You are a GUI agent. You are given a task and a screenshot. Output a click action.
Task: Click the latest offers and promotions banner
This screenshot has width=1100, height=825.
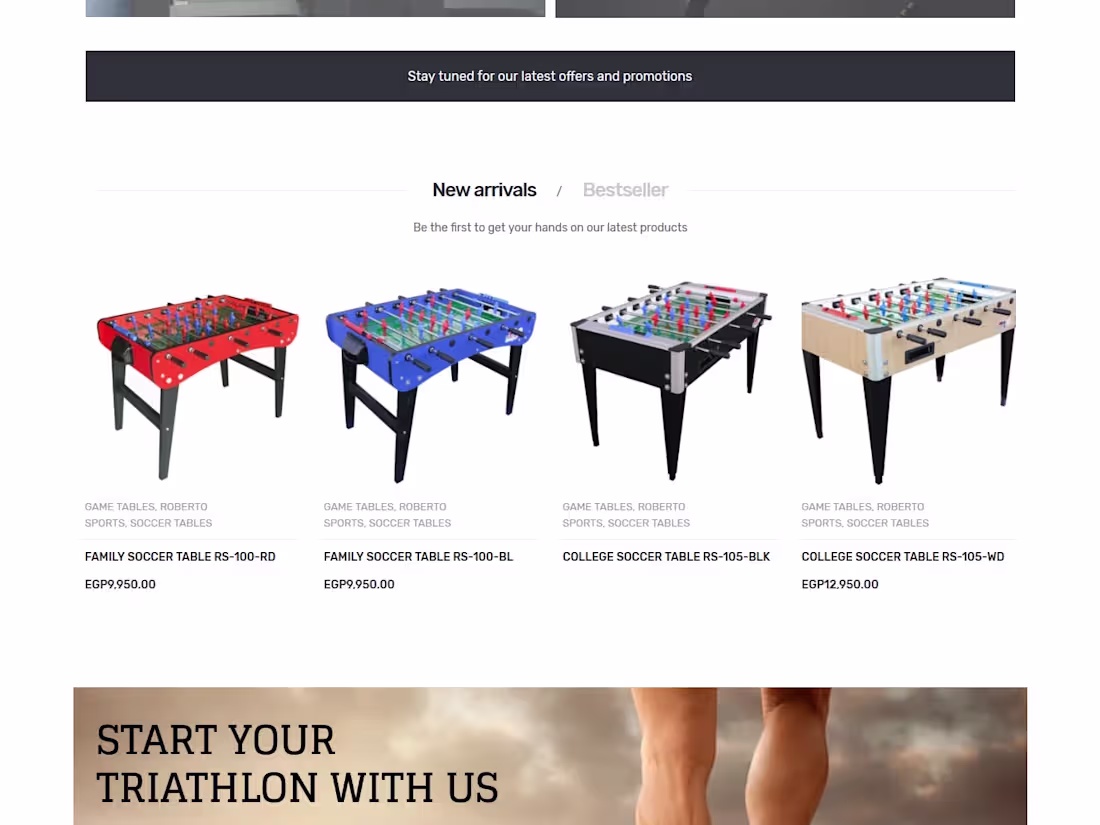tap(550, 76)
